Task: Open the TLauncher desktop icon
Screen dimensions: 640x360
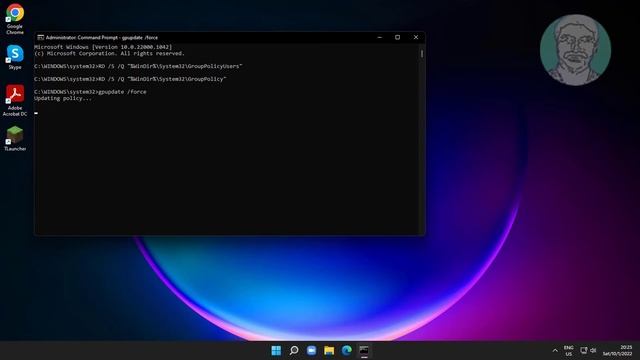Action: pos(15,139)
